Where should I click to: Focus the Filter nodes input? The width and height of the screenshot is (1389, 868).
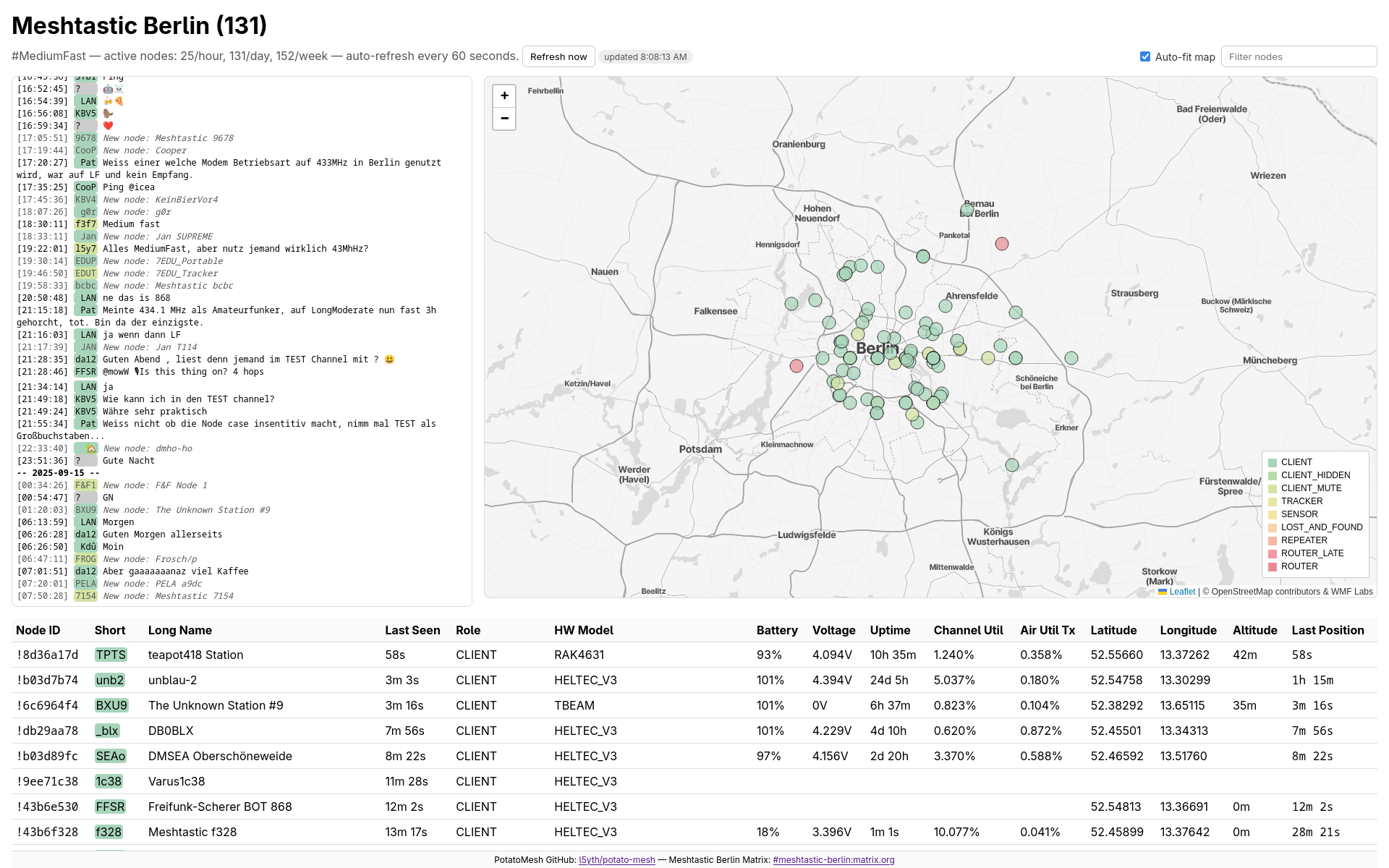[1299, 56]
